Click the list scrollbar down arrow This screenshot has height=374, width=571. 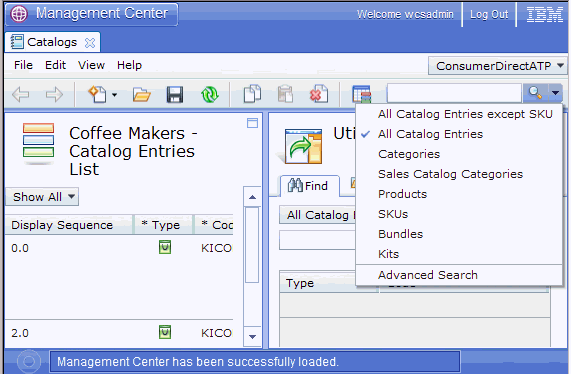(252, 337)
